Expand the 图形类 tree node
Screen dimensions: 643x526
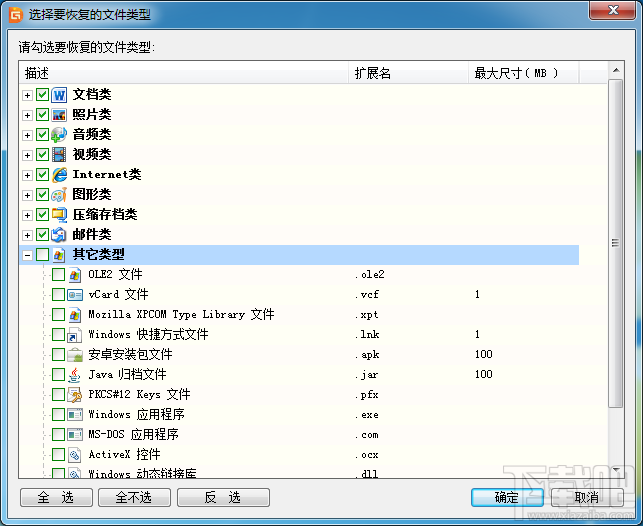27,196
